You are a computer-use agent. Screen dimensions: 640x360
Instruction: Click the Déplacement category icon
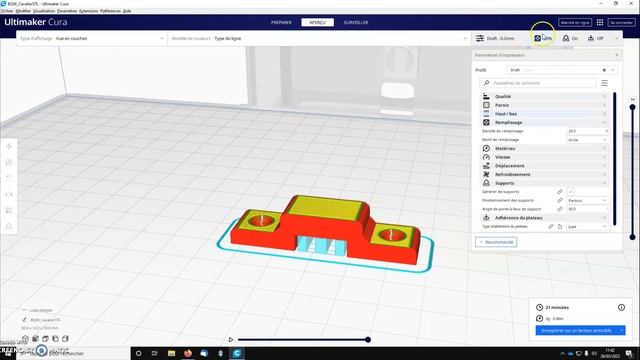click(486, 166)
